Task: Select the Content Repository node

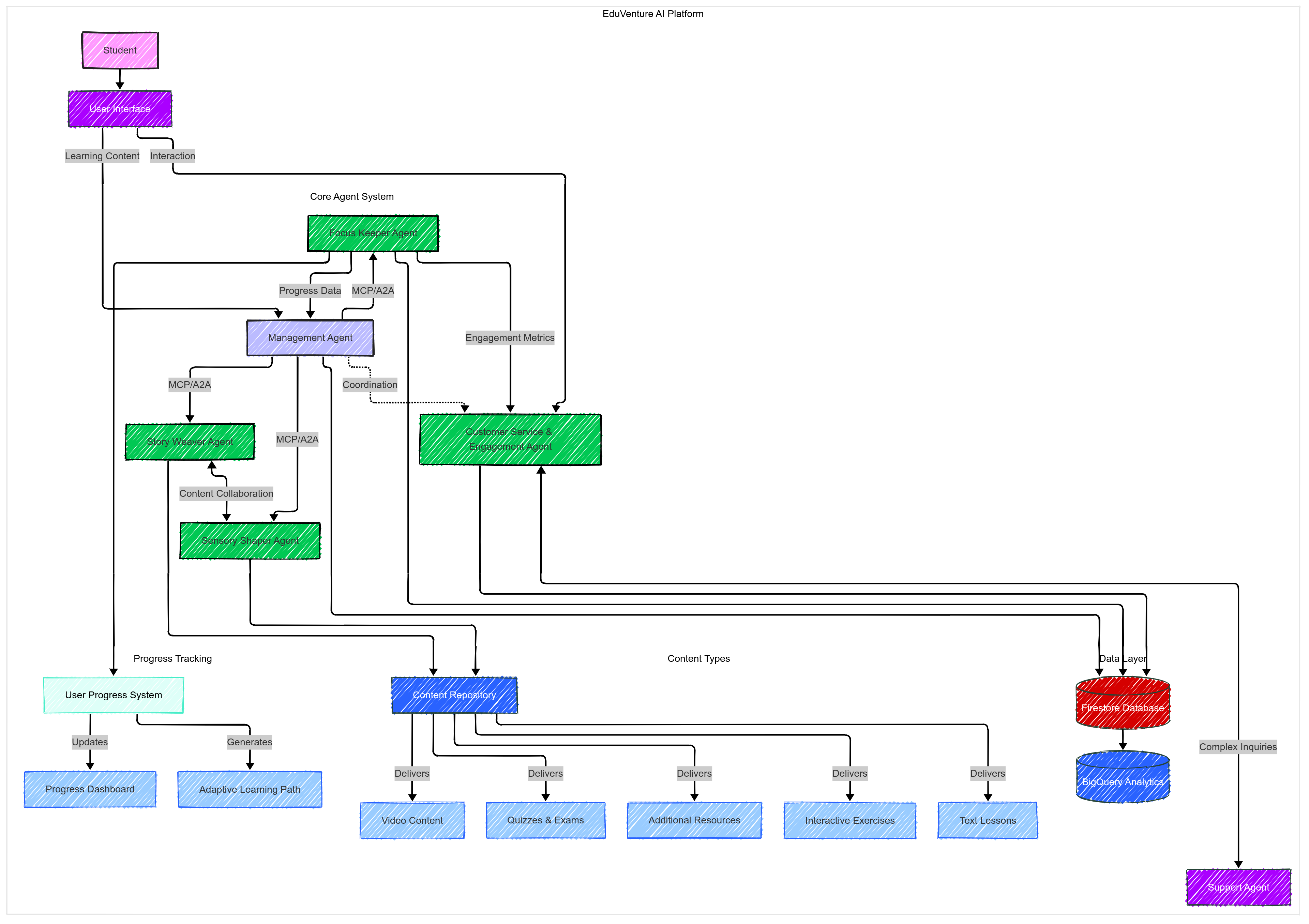Action: click(x=454, y=695)
